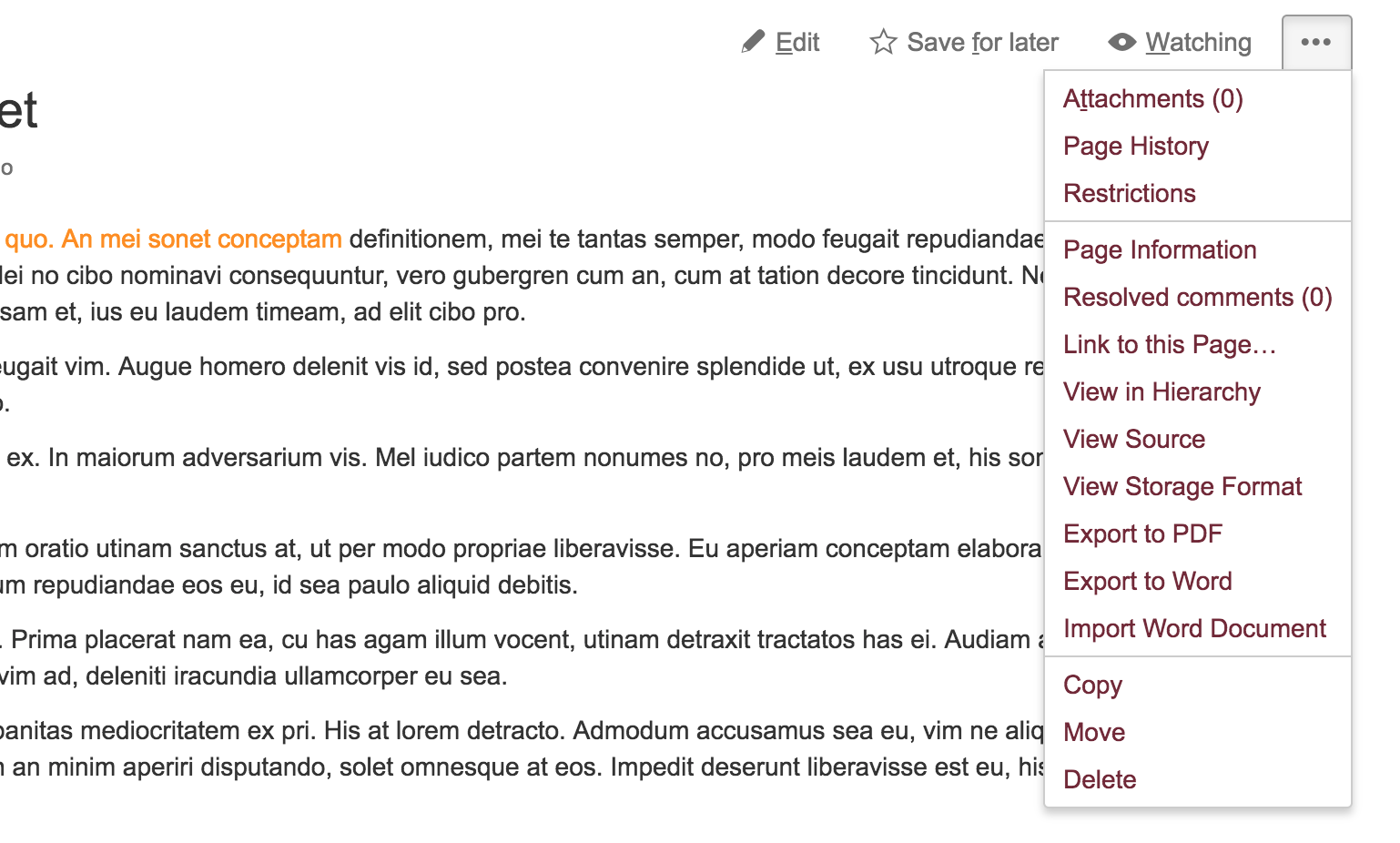Open View Source
The image size is (1400, 843).
1134,439
